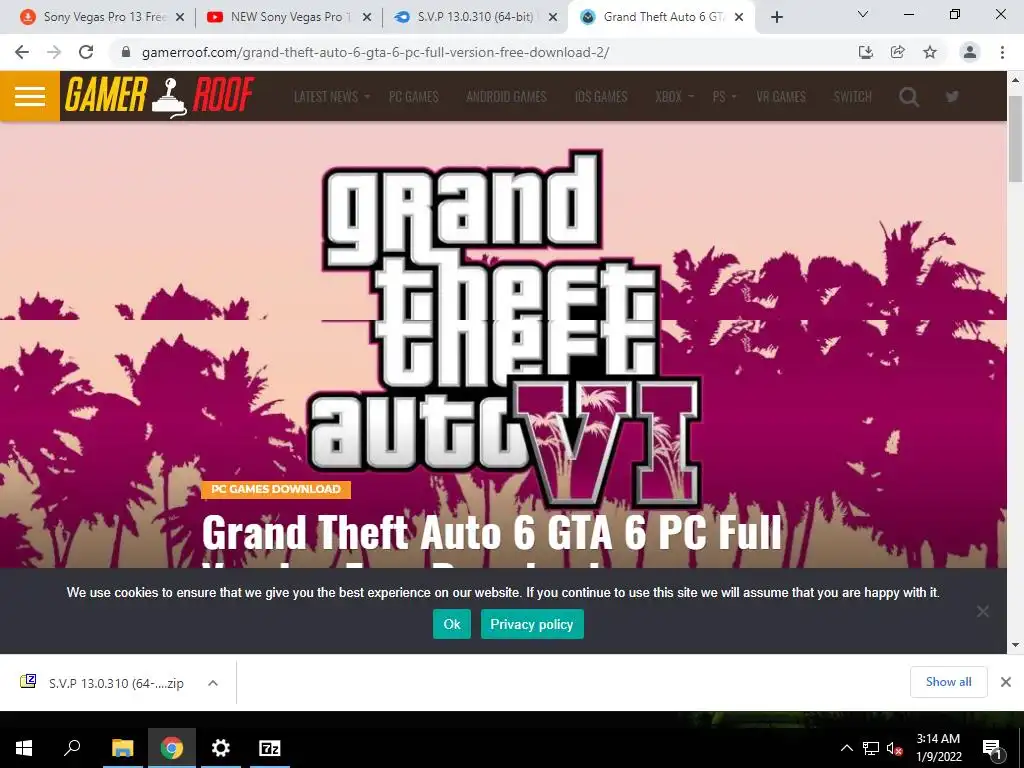Open File Explorer from the taskbar

(x=122, y=748)
